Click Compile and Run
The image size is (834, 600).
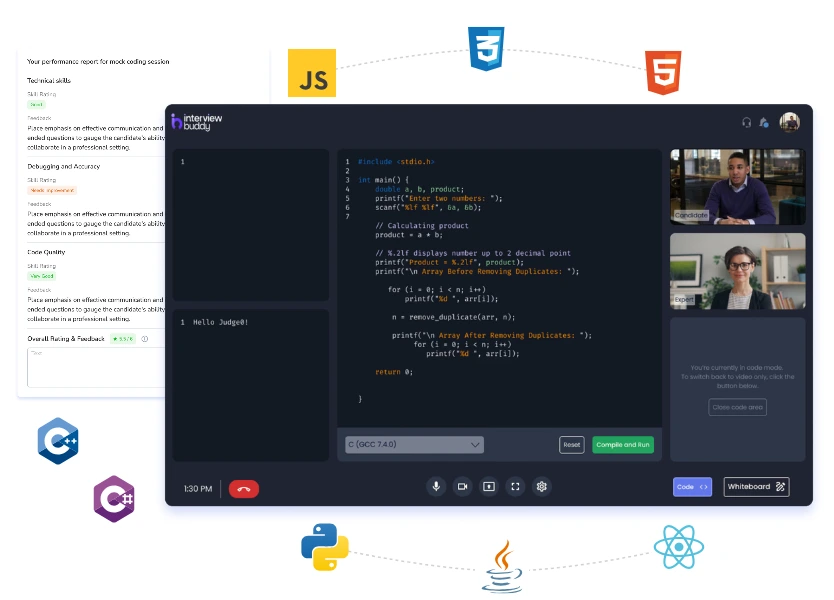[x=622, y=444]
